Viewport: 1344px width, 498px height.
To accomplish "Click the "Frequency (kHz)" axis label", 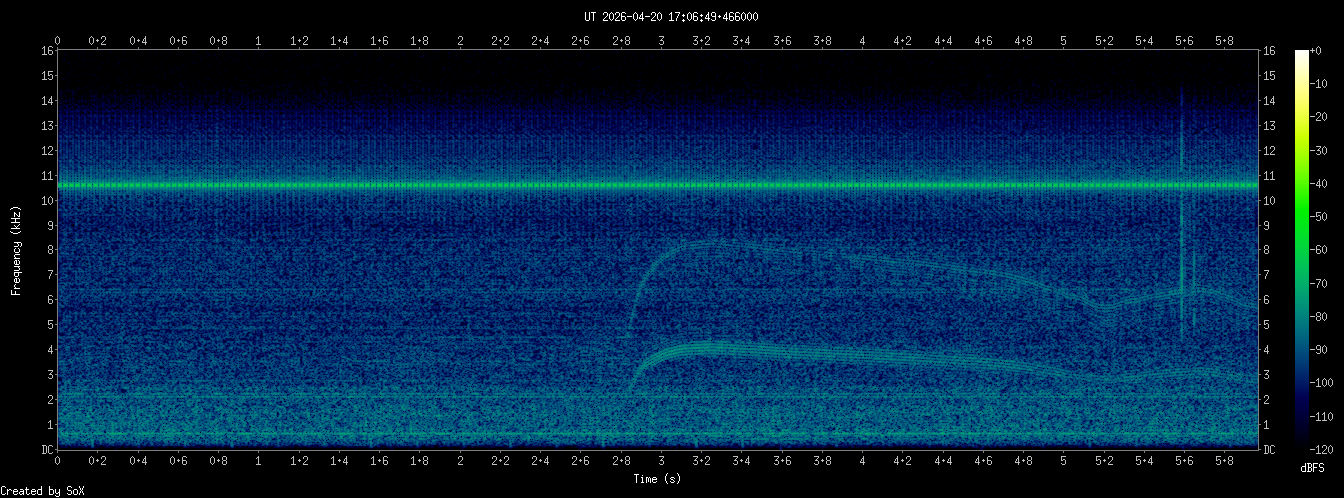I will click(x=16, y=250).
